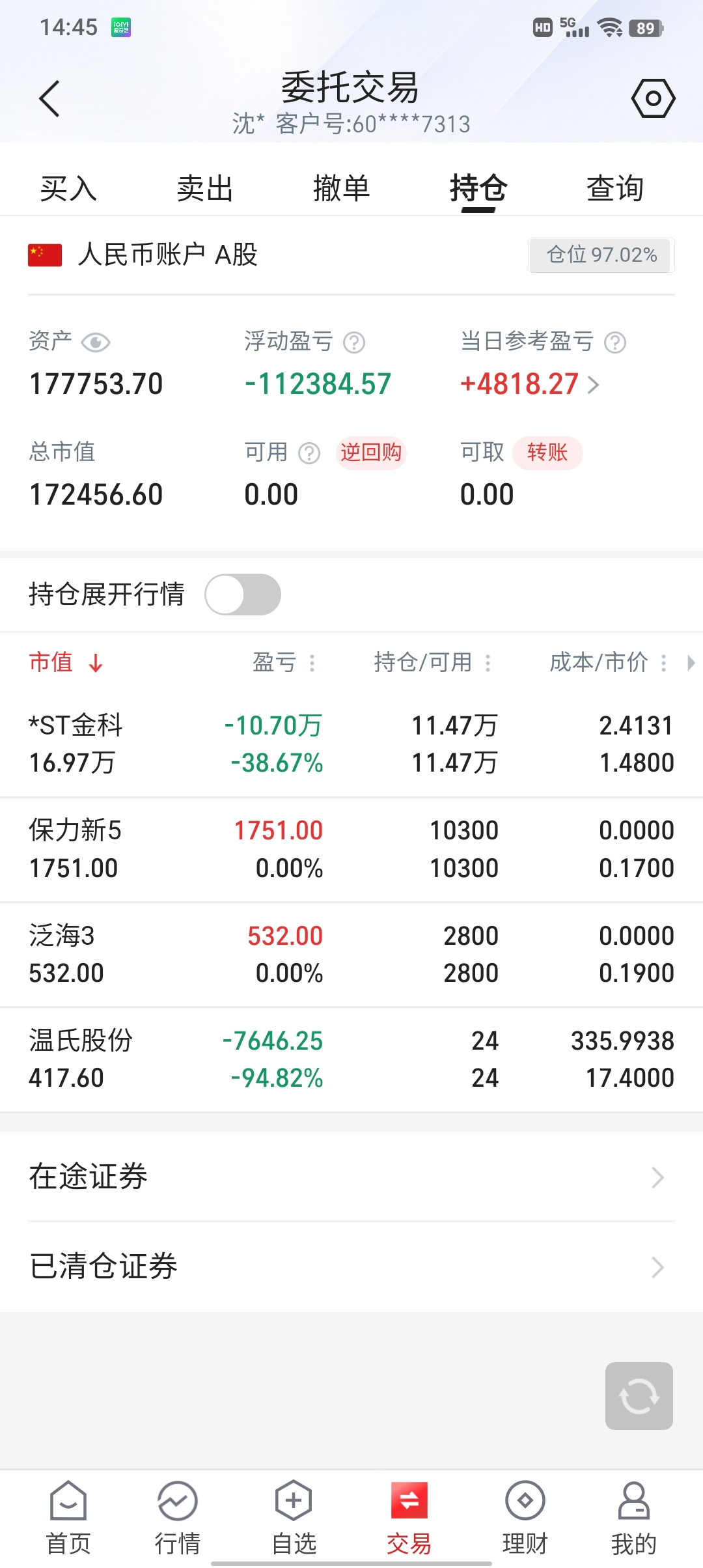Select the *ST金科 holding row
703x1568 pixels.
point(351,744)
